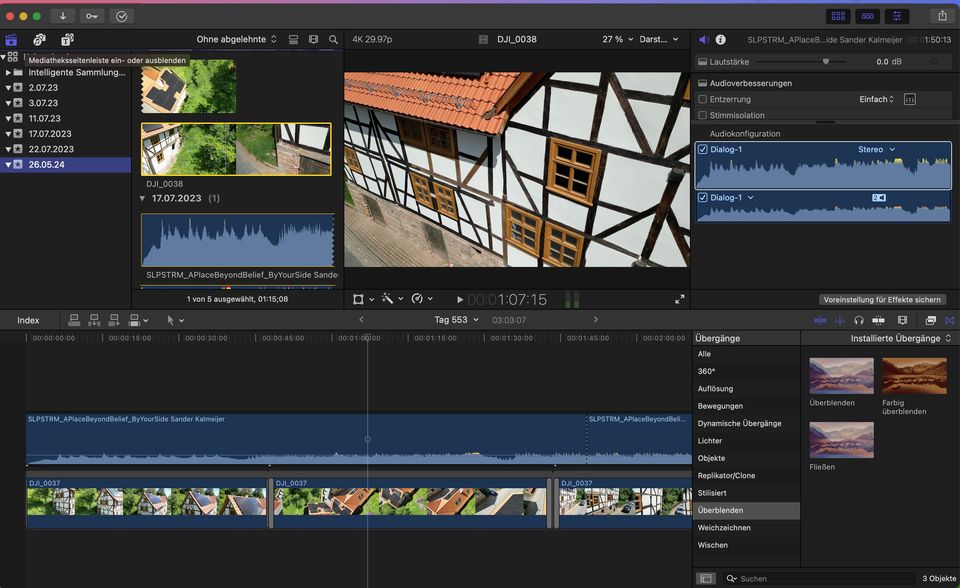Enable the Stimmisolation checkbox
The height and width of the screenshot is (588, 960).
(x=703, y=115)
